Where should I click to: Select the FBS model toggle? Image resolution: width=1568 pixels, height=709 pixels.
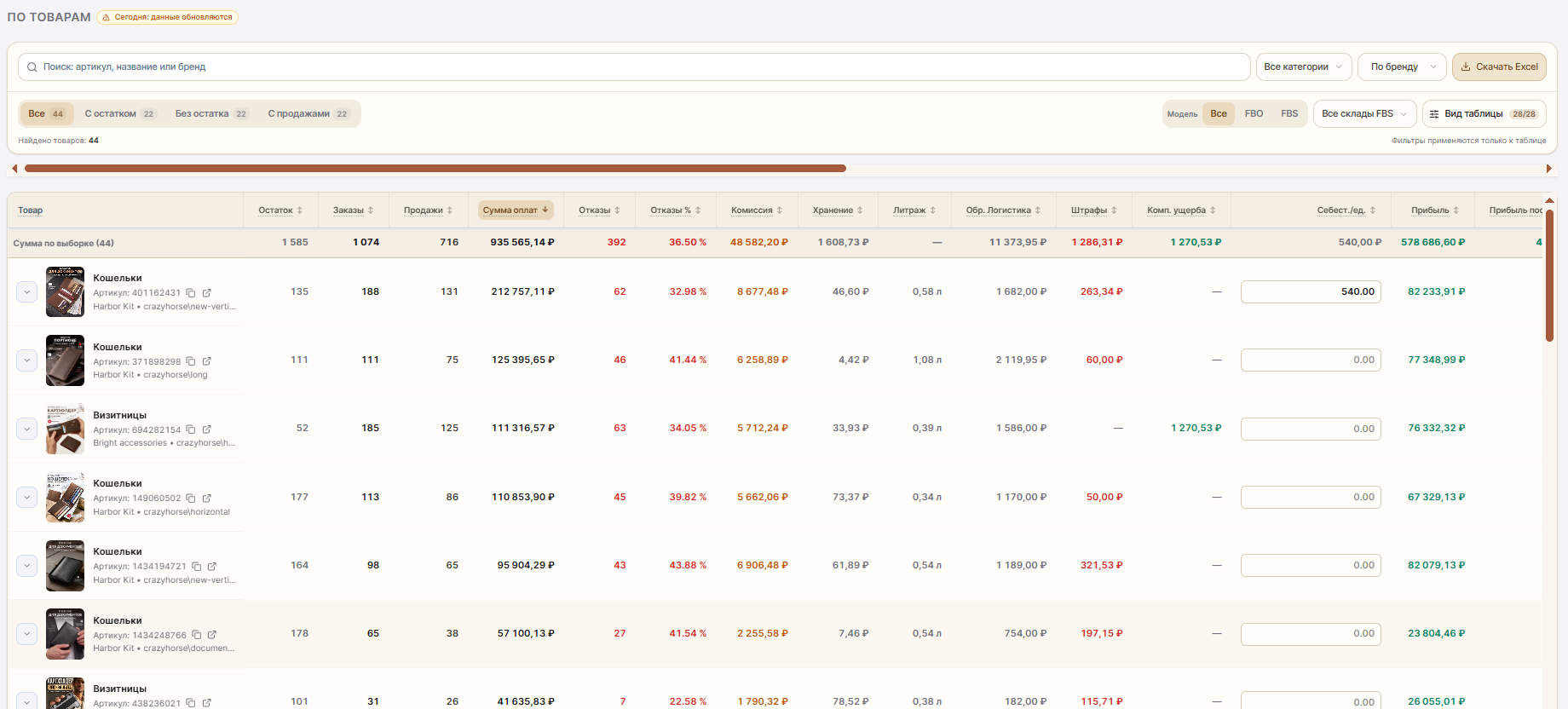[x=1289, y=113]
